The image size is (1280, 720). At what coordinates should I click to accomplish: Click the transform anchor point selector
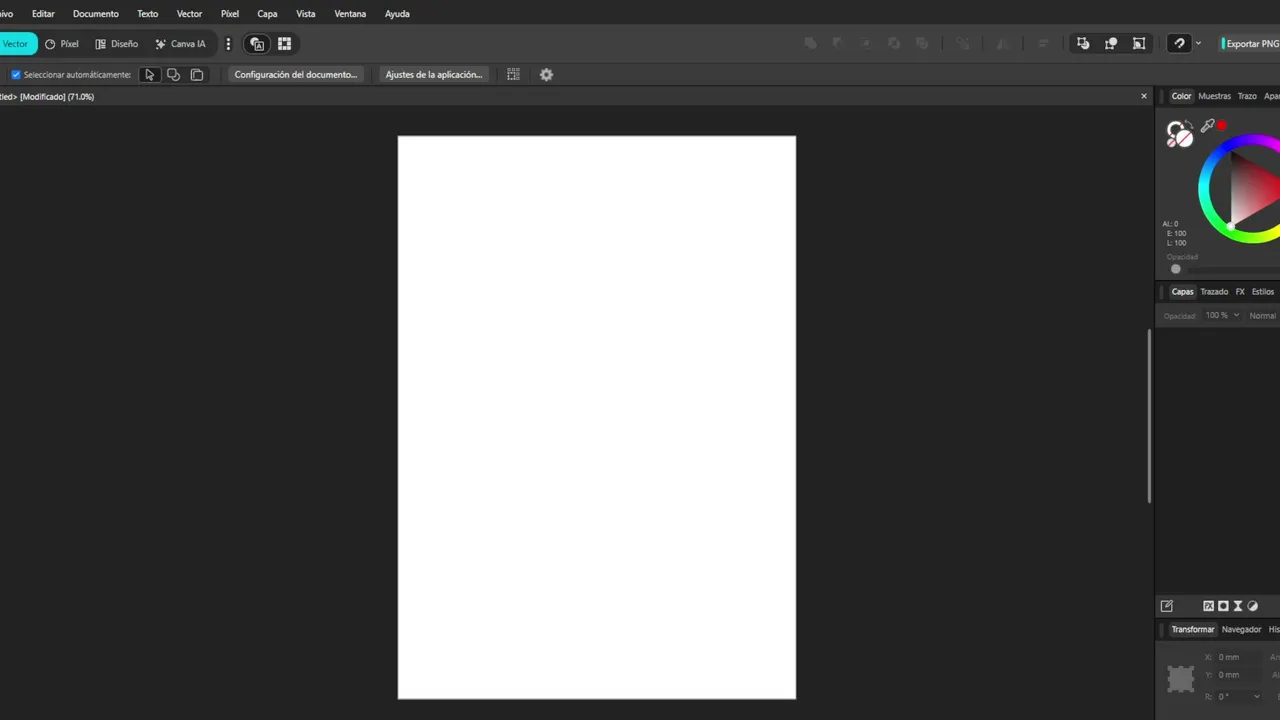pyautogui.click(x=1181, y=679)
